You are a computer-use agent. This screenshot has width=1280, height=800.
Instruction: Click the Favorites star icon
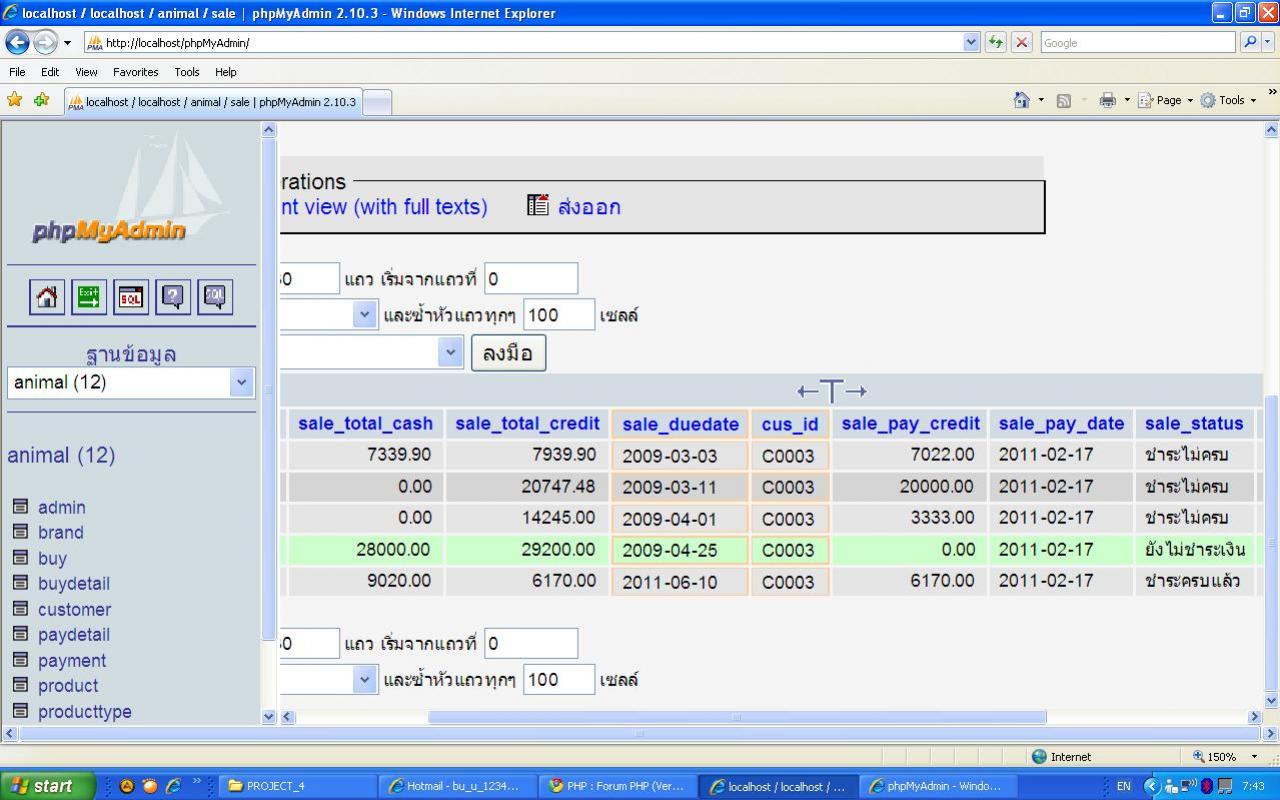coord(14,100)
